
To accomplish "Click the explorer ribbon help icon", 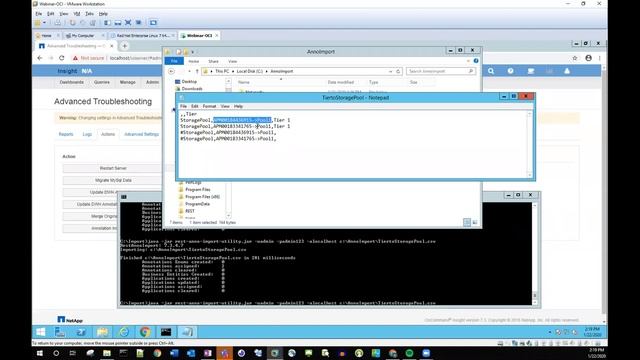I will (476, 61).
